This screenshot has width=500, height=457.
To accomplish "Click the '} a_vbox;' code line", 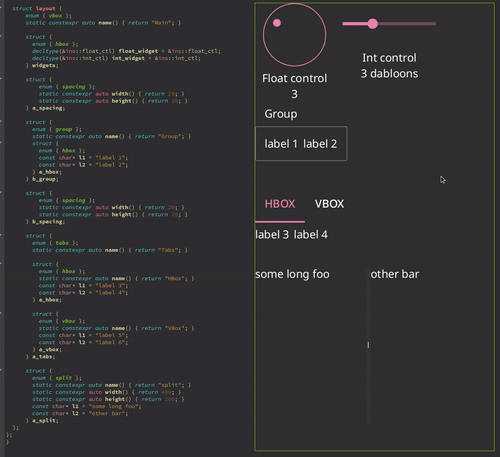I will 47,350.
